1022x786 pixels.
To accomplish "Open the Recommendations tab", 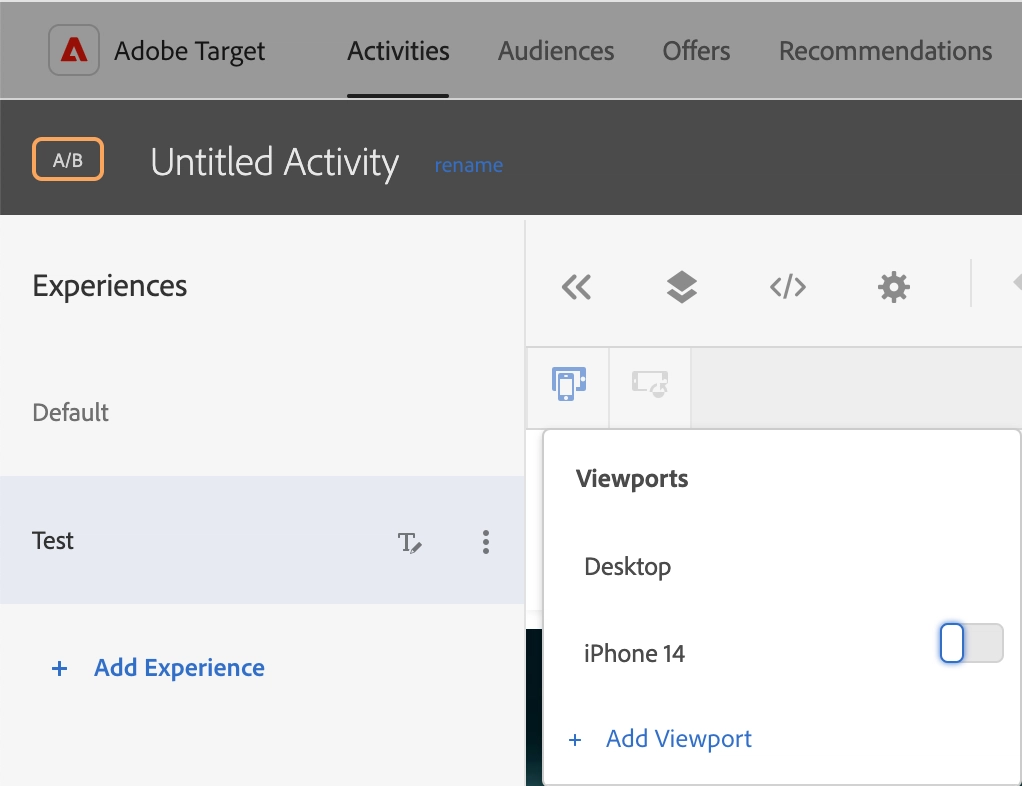I will point(886,51).
